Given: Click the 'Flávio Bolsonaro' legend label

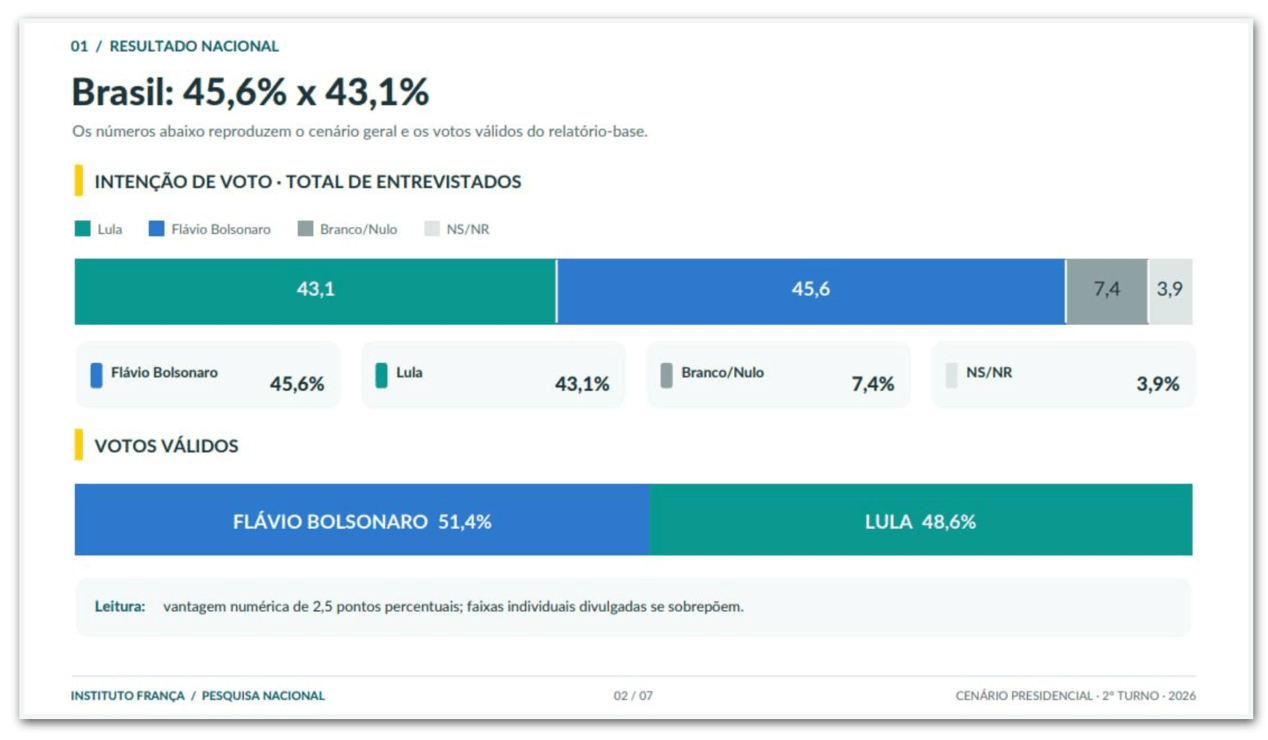Looking at the screenshot, I should pos(221,229).
